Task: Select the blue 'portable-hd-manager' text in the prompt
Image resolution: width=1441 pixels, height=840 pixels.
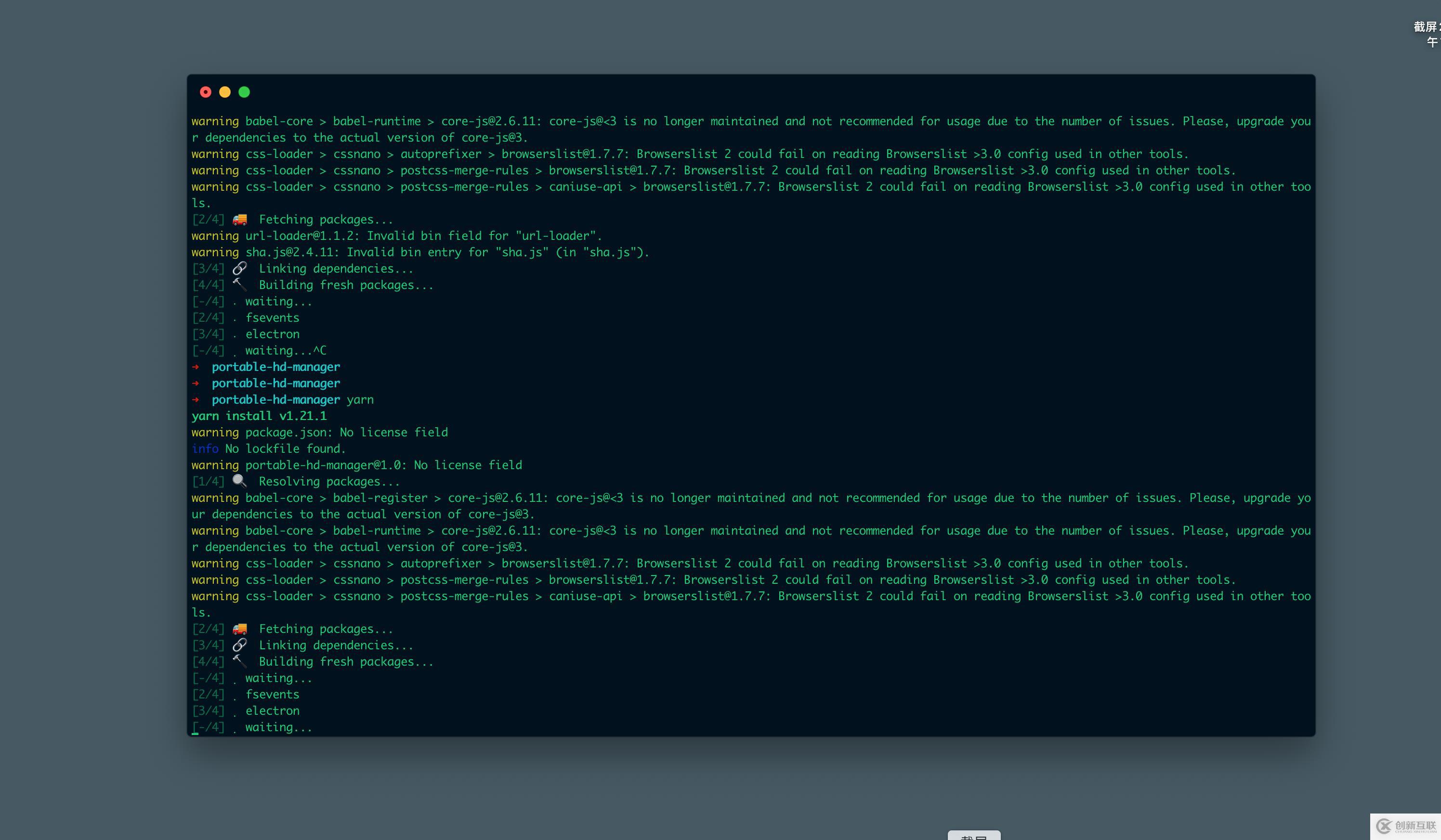Action: click(x=275, y=367)
